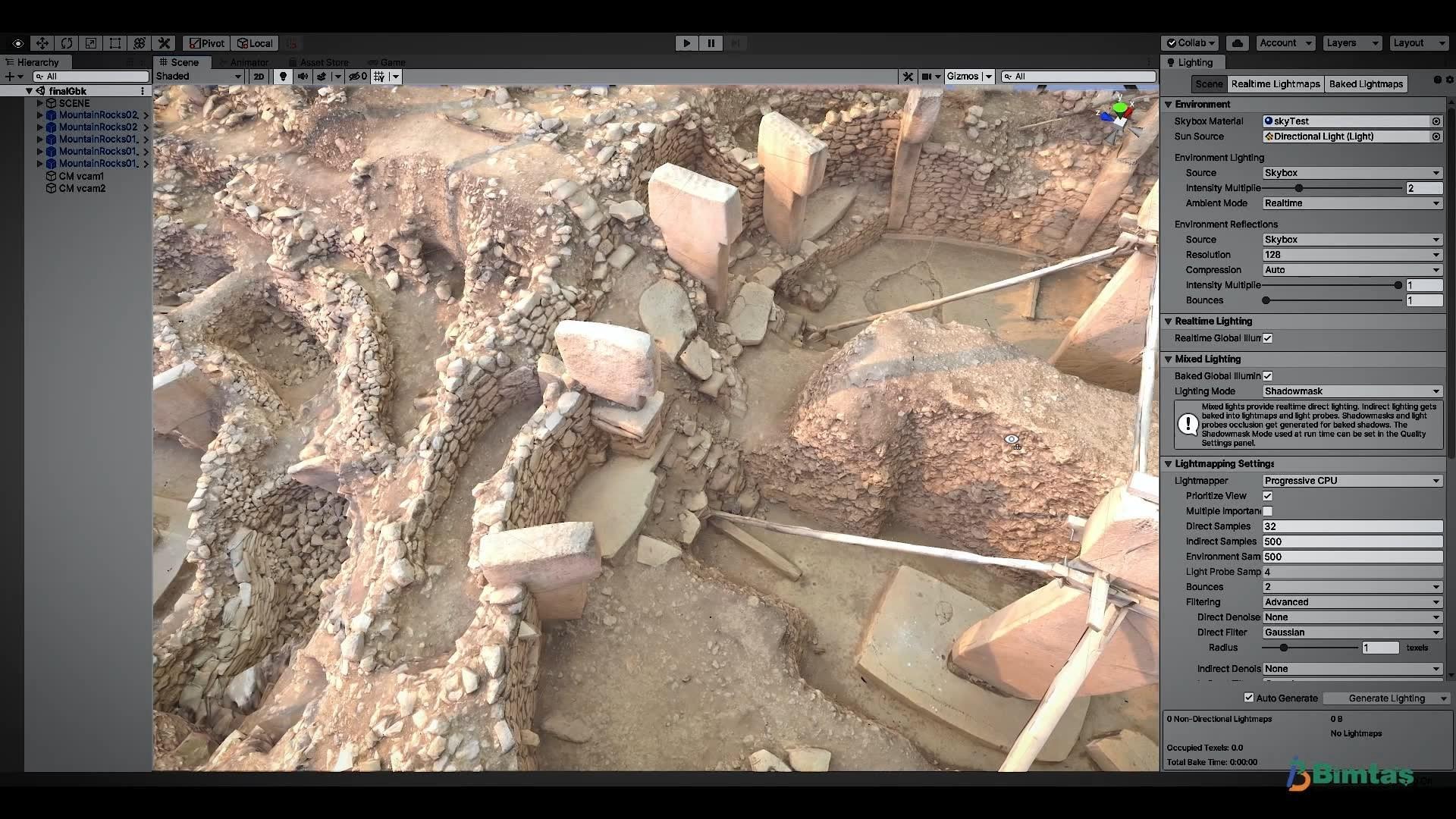1456x819 pixels.
Task: Select CM vcam2 in Hierarchy
Action: click(x=81, y=188)
